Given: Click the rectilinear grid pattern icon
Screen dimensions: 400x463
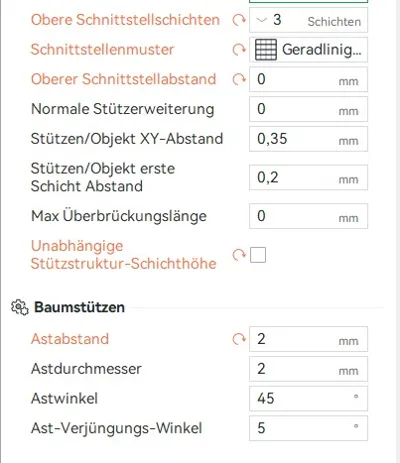Looking at the screenshot, I should (x=266, y=50).
